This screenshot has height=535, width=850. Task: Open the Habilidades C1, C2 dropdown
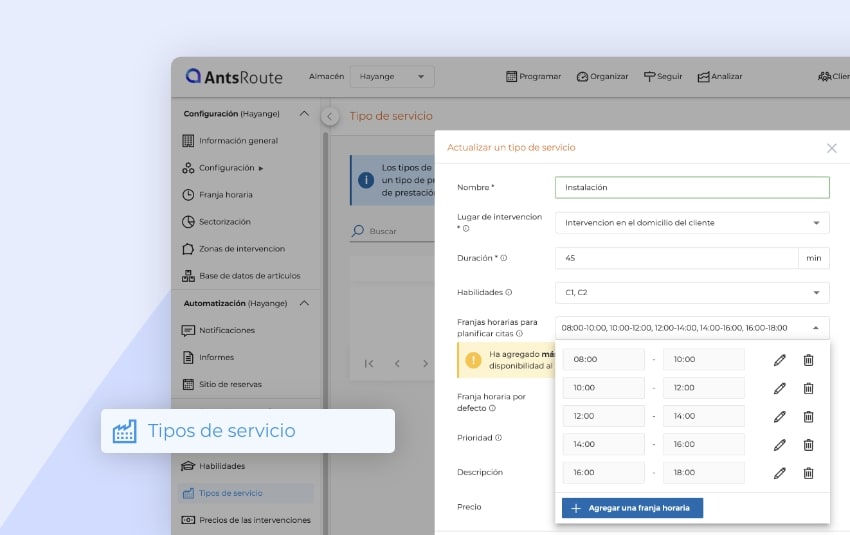(x=816, y=292)
